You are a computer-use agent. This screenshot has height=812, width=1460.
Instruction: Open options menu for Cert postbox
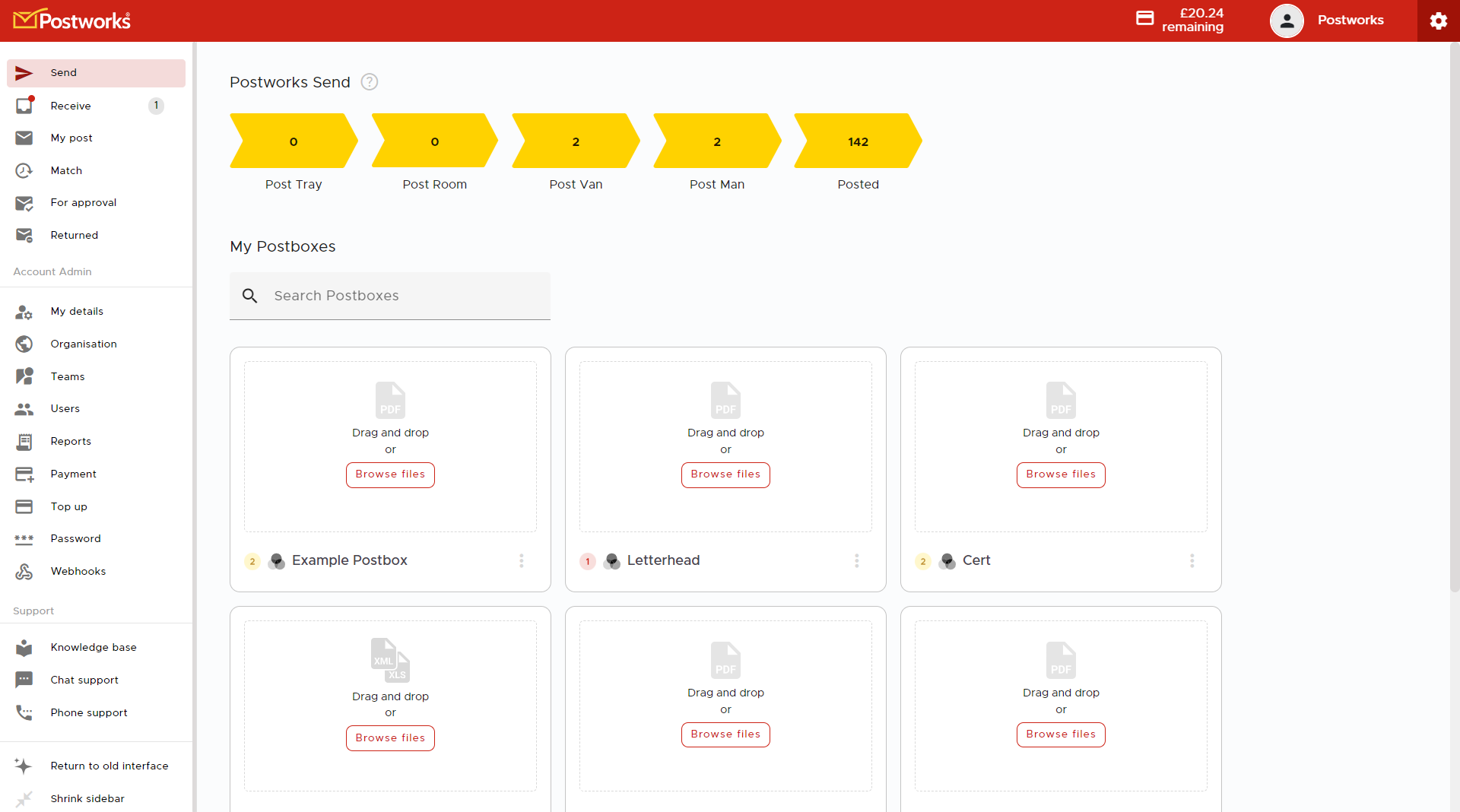1192,561
